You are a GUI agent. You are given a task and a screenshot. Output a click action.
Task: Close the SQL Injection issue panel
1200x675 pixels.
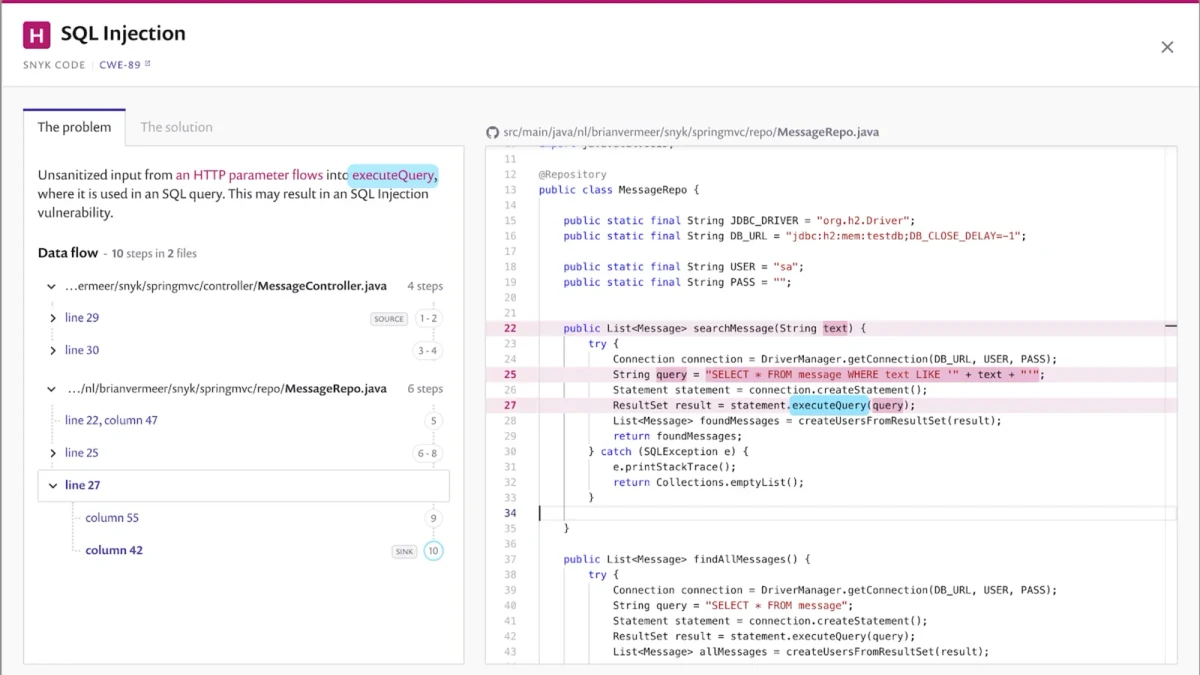pos(1167,47)
